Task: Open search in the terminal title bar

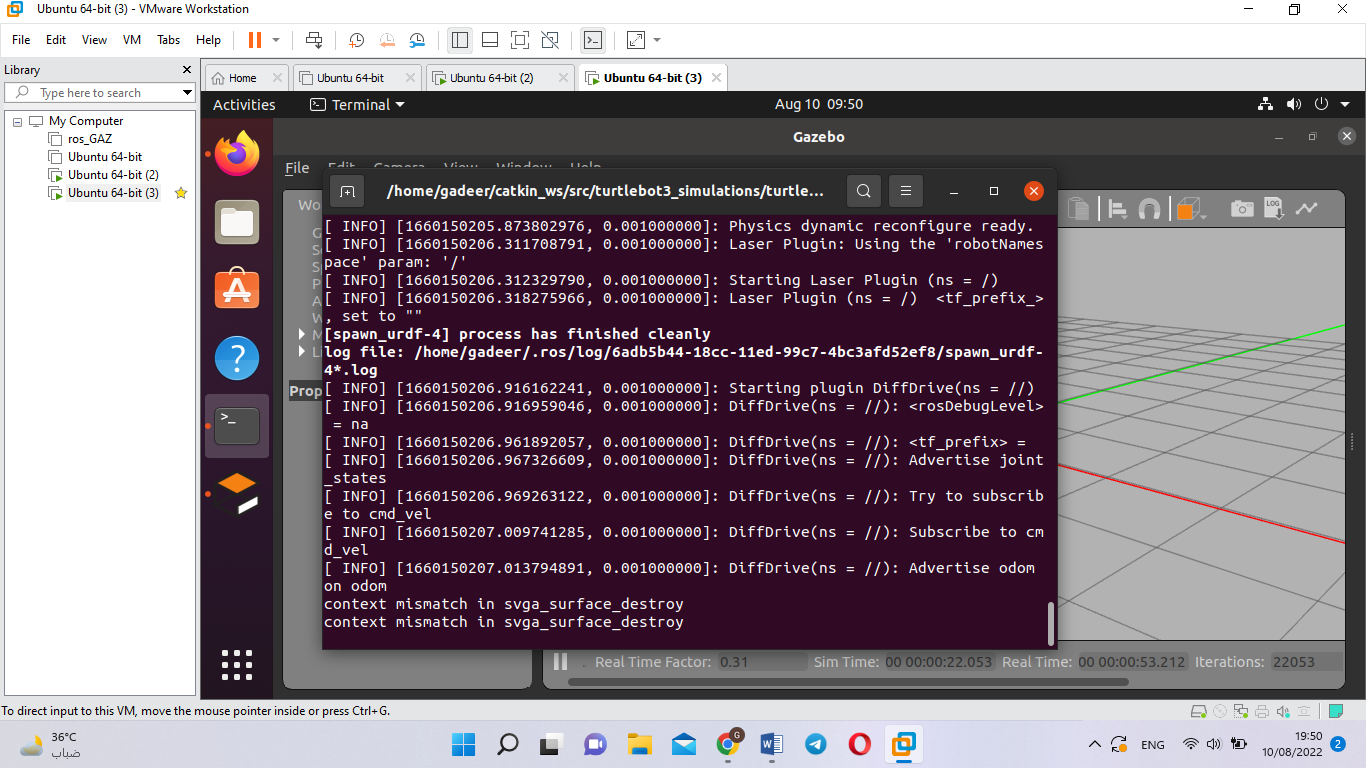Action: (x=863, y=190)
